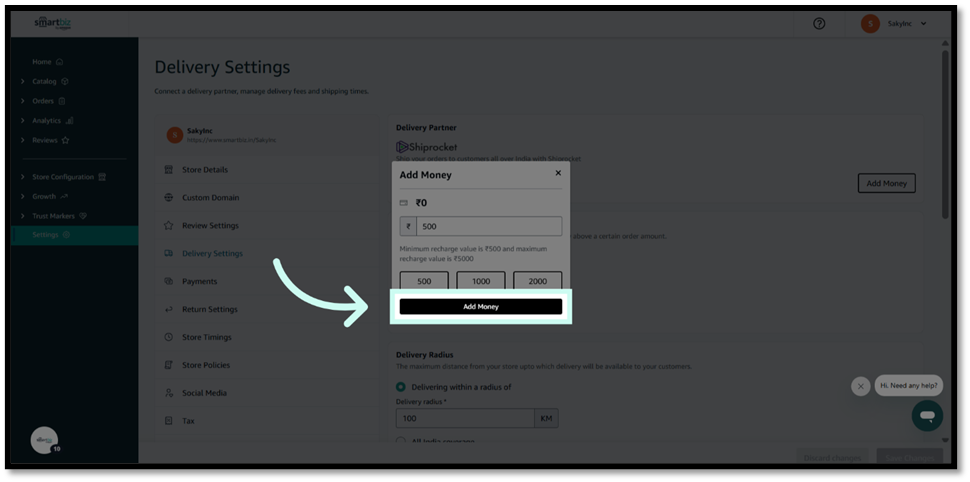This screenshot has width=970, height=482.
Task: Click the help question mark icon
Action: 819,23
